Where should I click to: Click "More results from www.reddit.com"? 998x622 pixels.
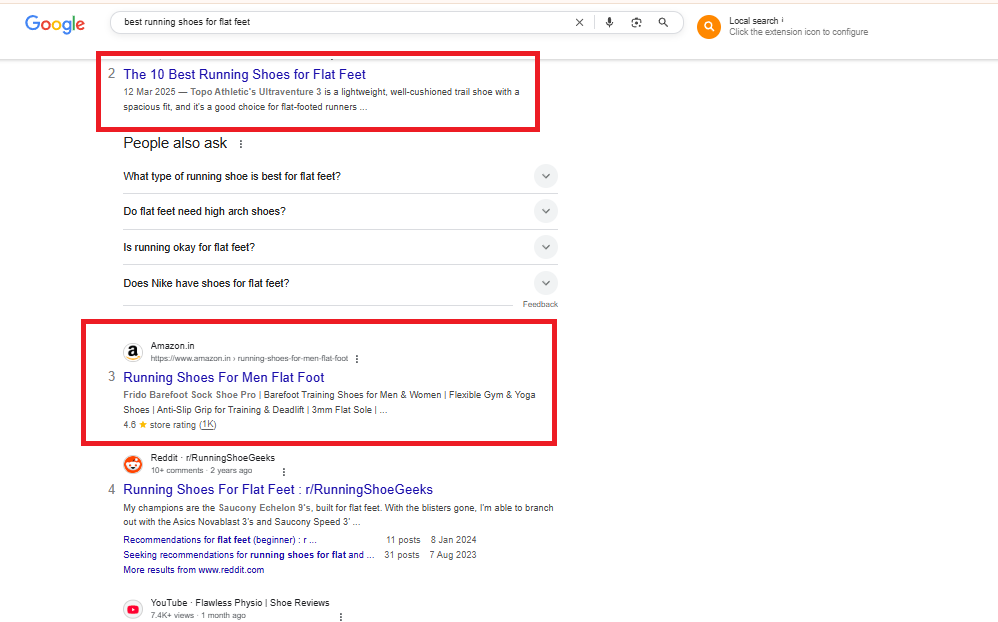point(193,570)
